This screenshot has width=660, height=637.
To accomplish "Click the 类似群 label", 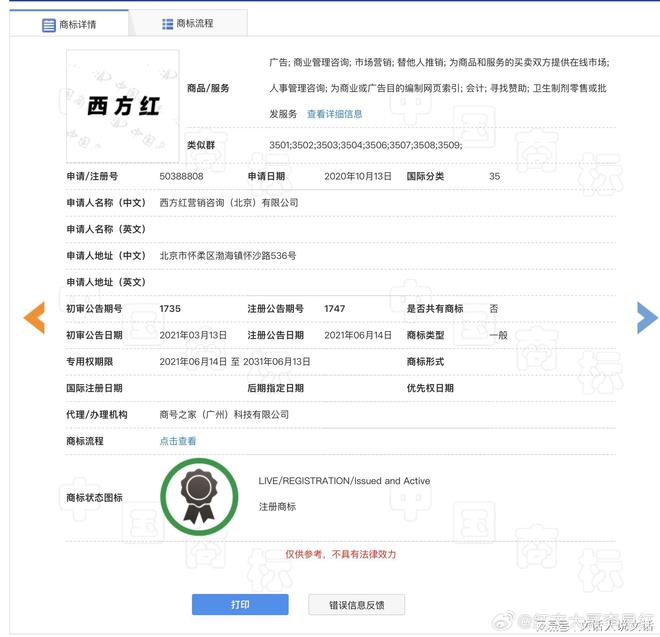I will [201, 145].
